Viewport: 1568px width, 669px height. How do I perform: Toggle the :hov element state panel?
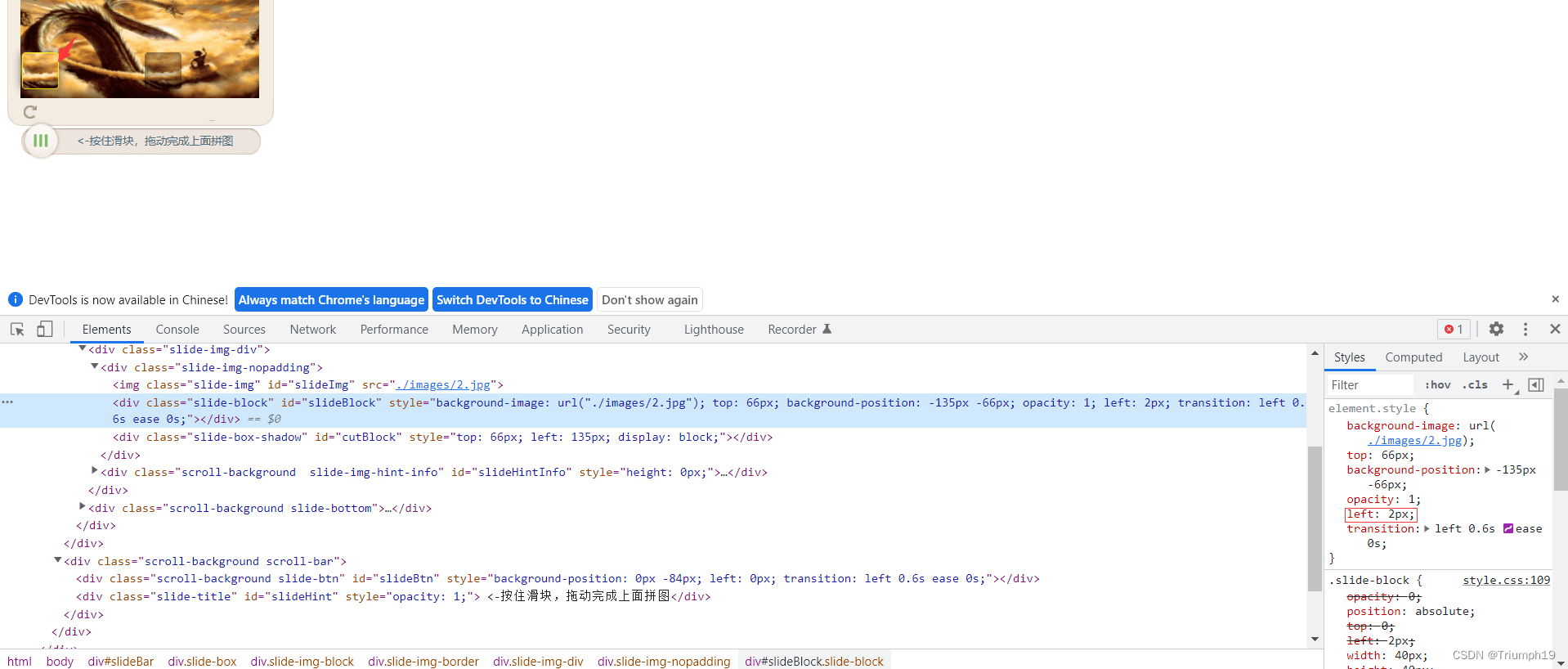(1437, 384)
